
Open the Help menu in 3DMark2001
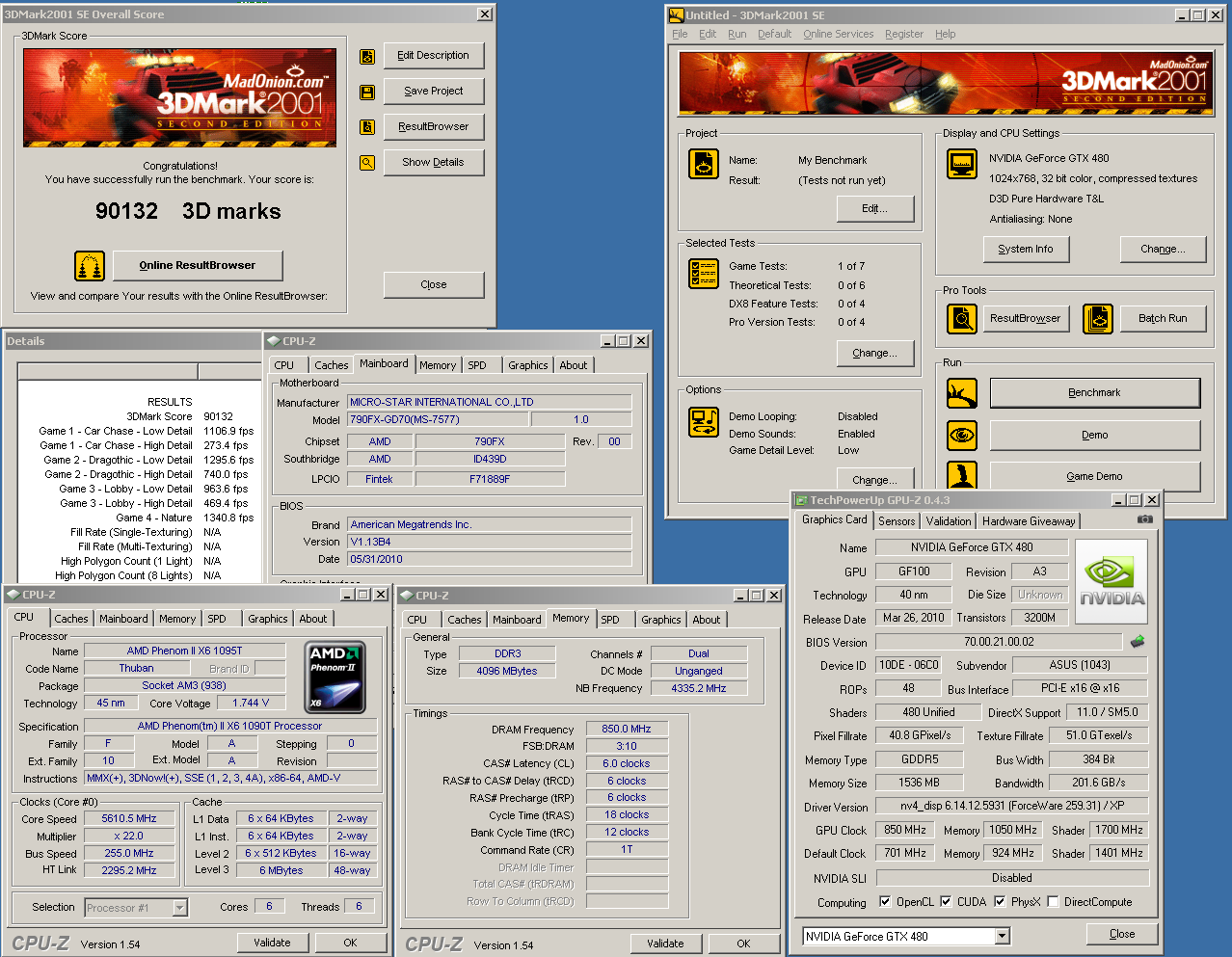945,34
